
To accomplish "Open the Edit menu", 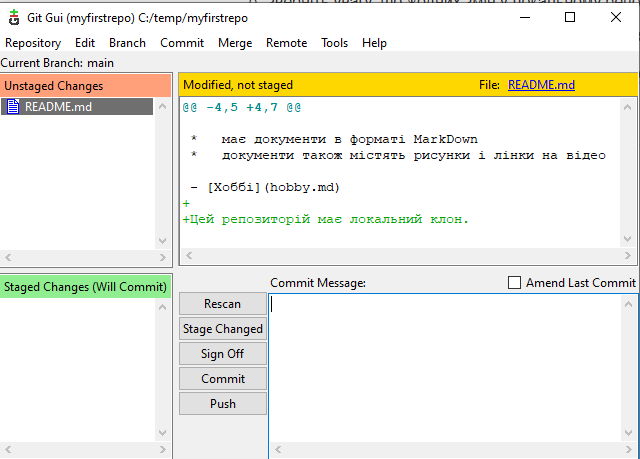I will (x=85, y=43).
